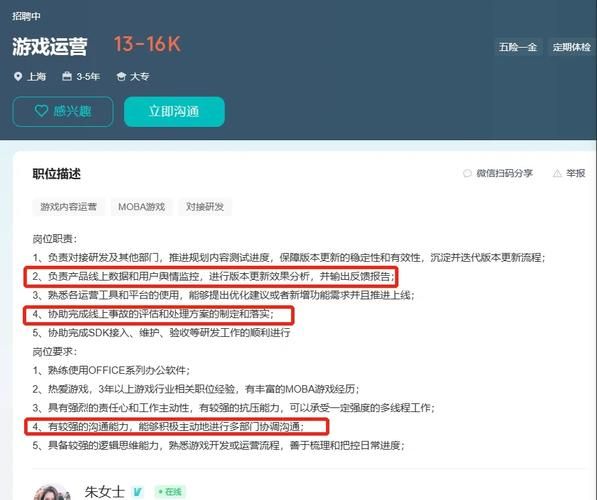Click the WeChat icon beside 微信扫码分享

pos(467,174)
